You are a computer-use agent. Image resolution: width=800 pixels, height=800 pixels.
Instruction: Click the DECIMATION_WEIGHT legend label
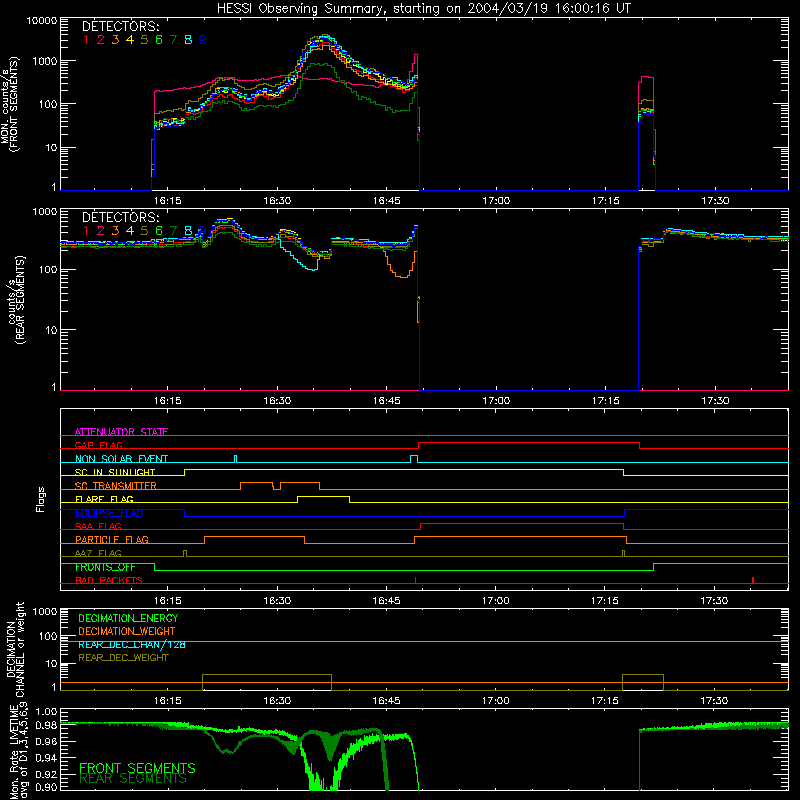click(x=127, y=631)
